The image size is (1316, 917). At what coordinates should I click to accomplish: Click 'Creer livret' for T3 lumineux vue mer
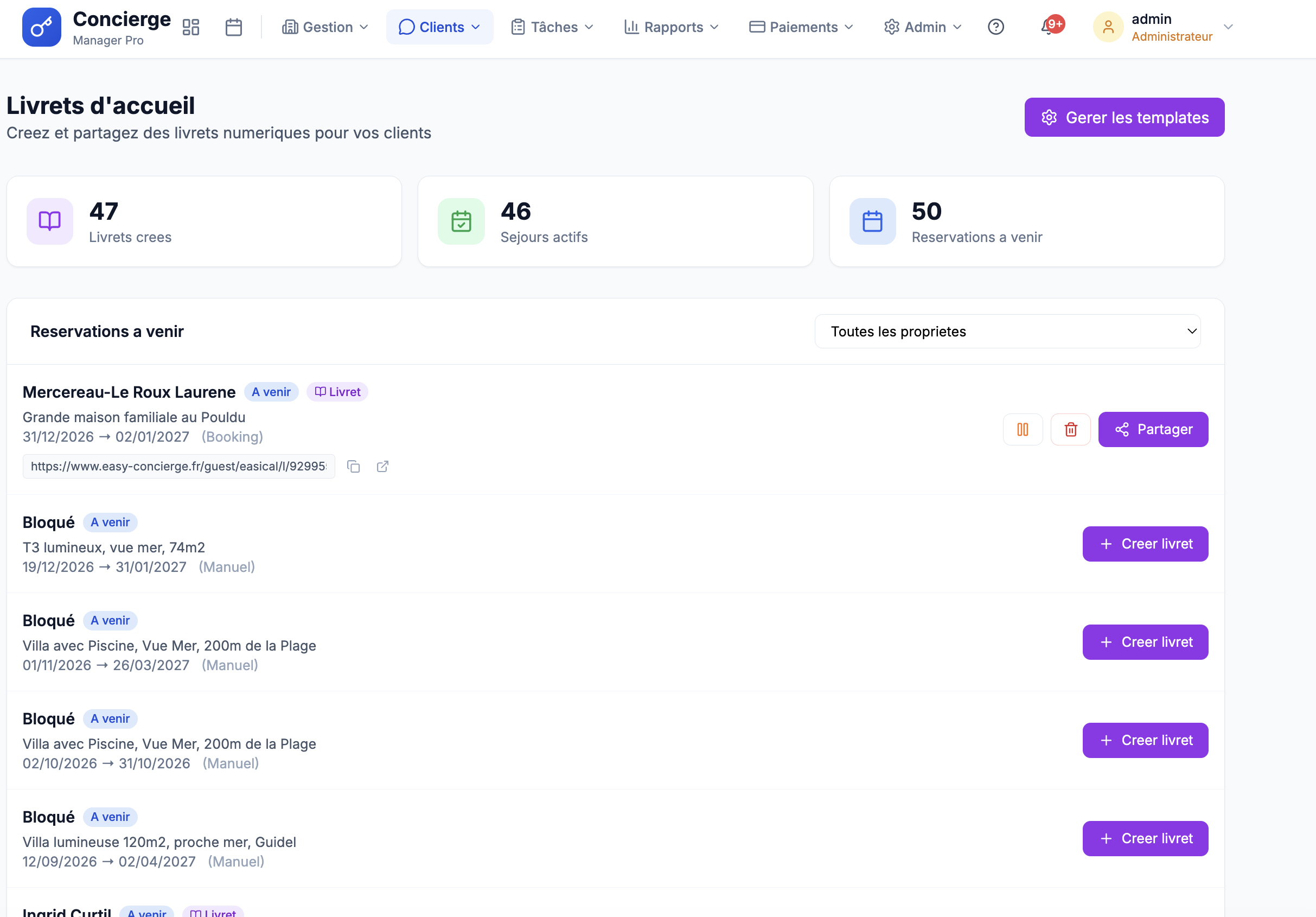click(1145, 544)
